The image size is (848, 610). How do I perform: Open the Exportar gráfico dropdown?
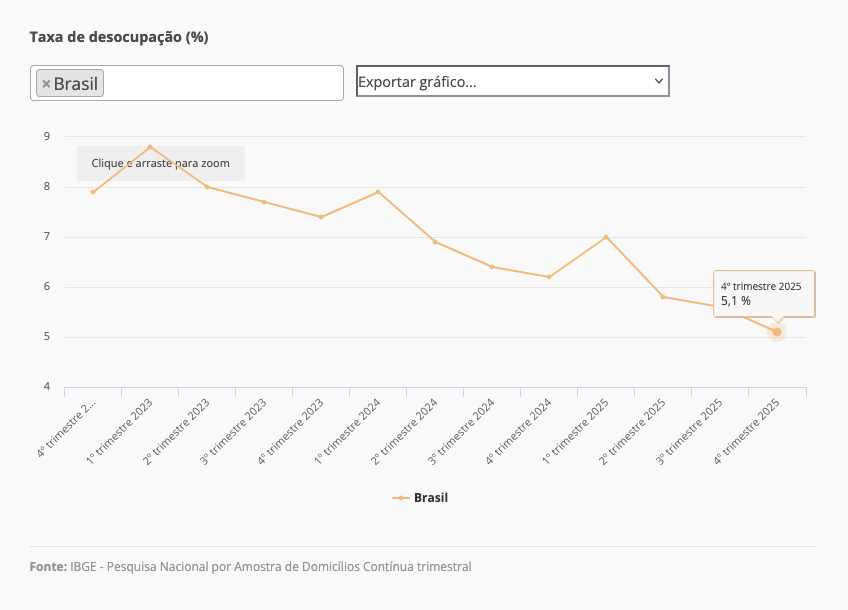point(512,81)
